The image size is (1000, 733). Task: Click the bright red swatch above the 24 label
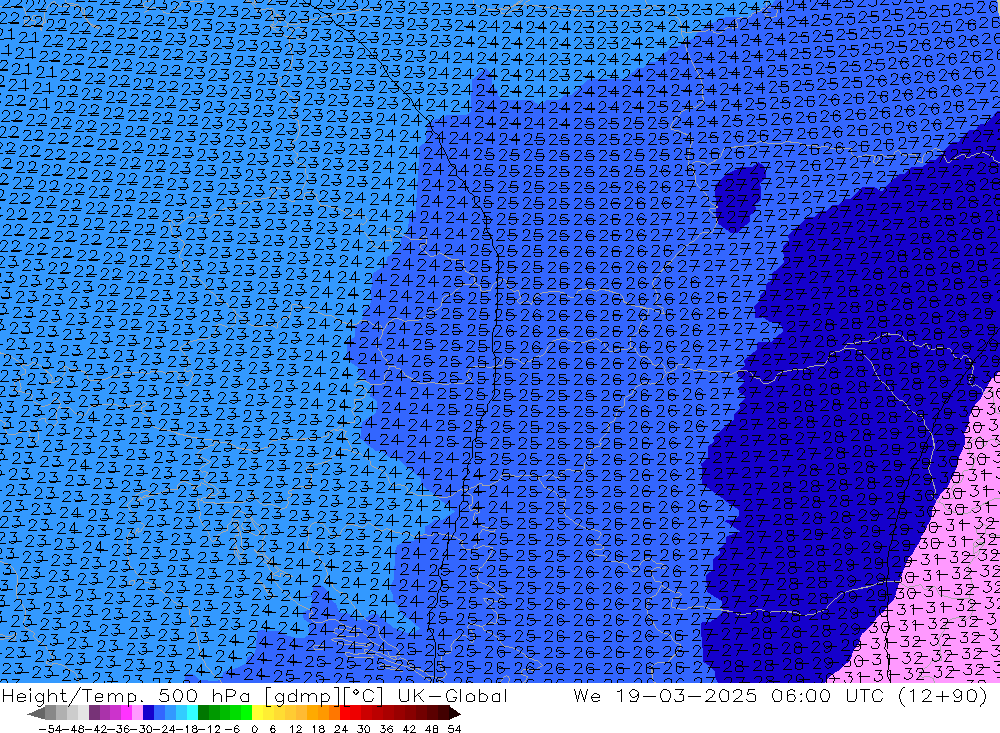tap(345, 713)
